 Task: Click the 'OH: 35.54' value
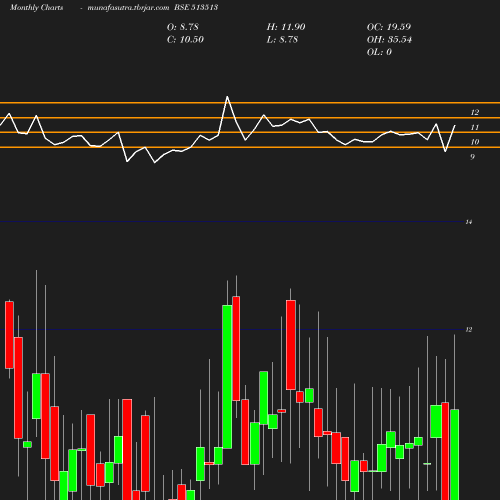point(389,40)
